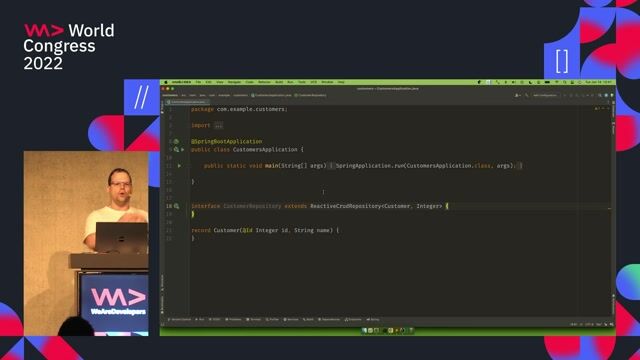Open the View menu

point(220,82)
